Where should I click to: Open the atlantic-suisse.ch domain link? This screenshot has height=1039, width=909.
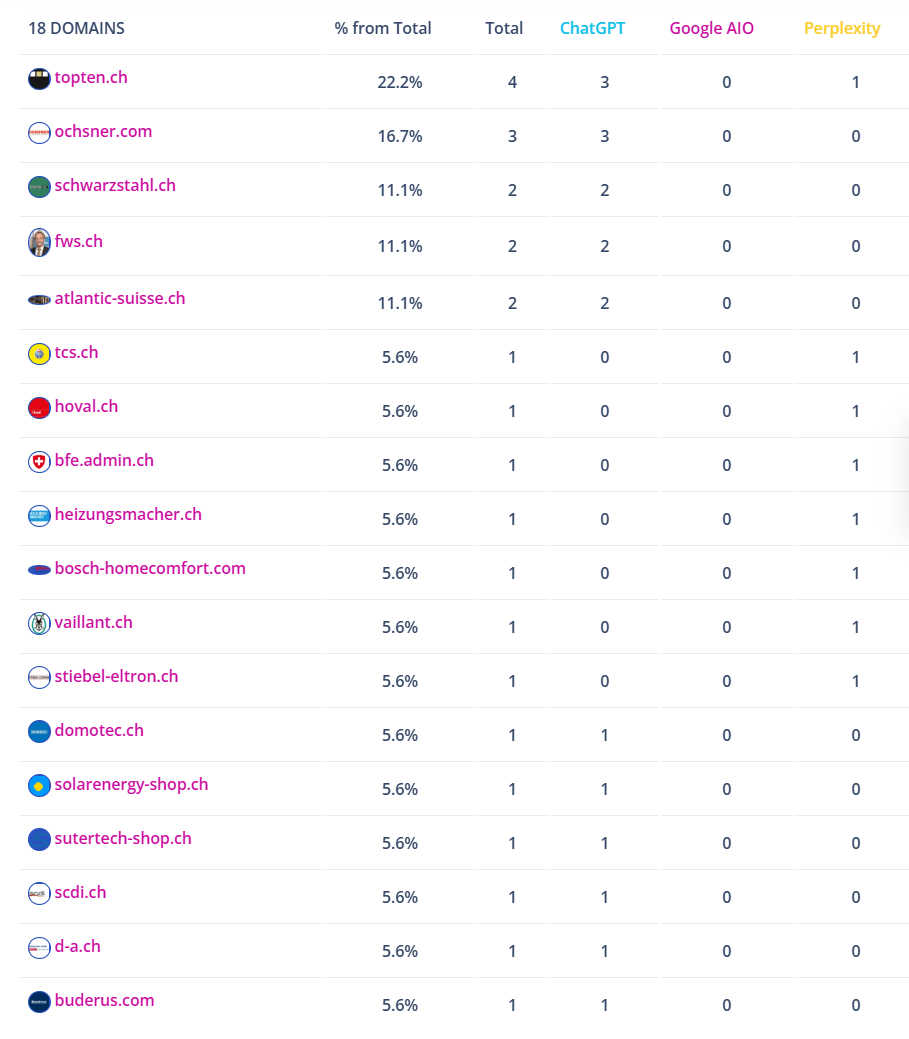coord(120,298)
